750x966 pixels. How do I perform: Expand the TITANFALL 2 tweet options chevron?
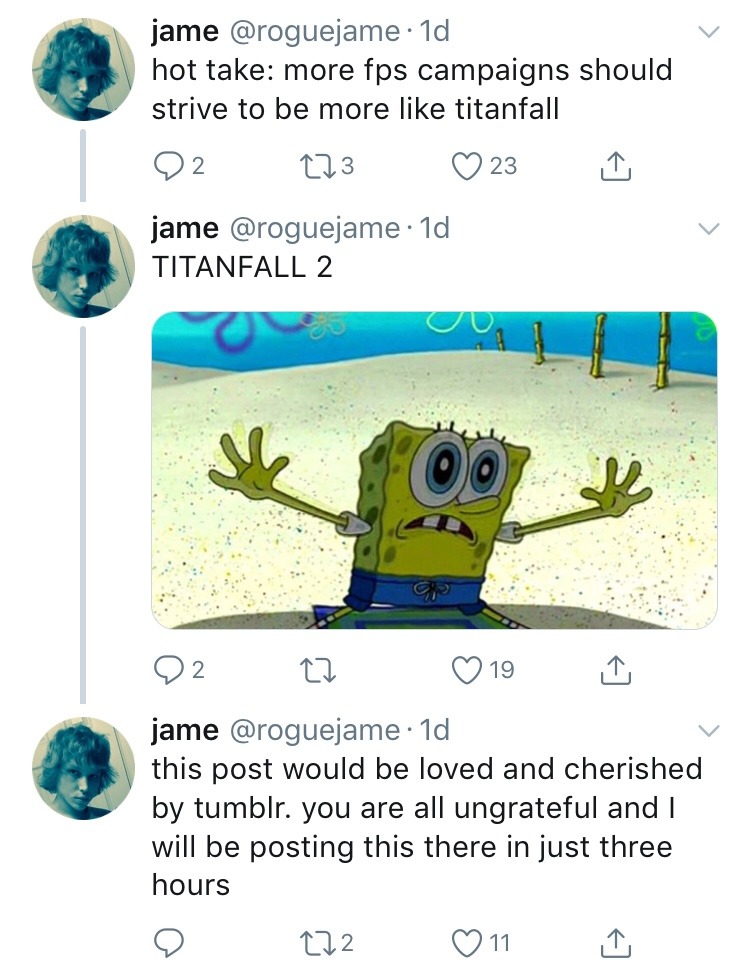[708, 229]
